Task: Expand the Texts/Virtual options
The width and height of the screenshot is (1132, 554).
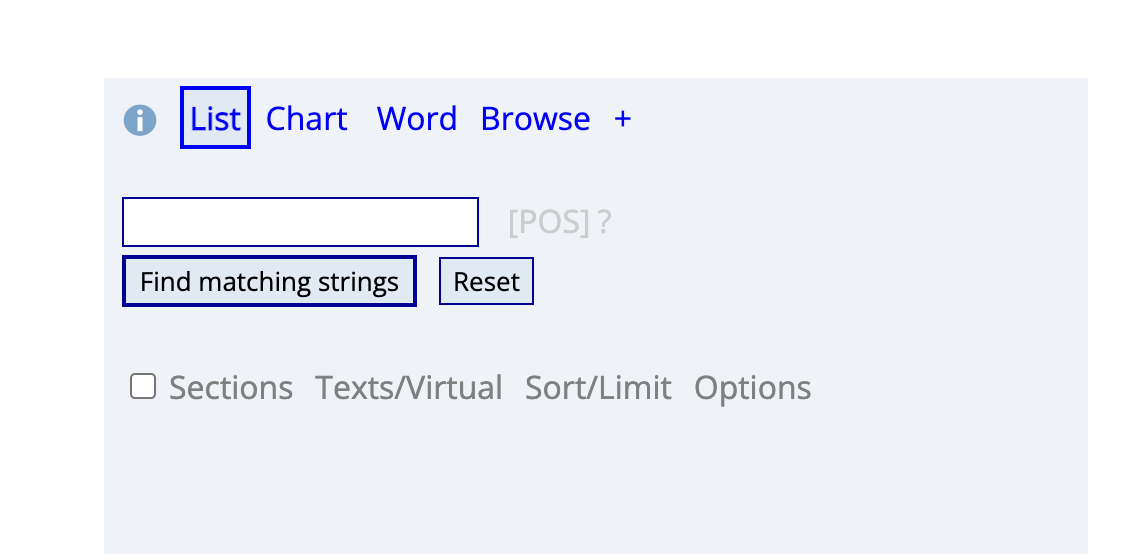Action: pyautogui.click(x=409, y=388)
